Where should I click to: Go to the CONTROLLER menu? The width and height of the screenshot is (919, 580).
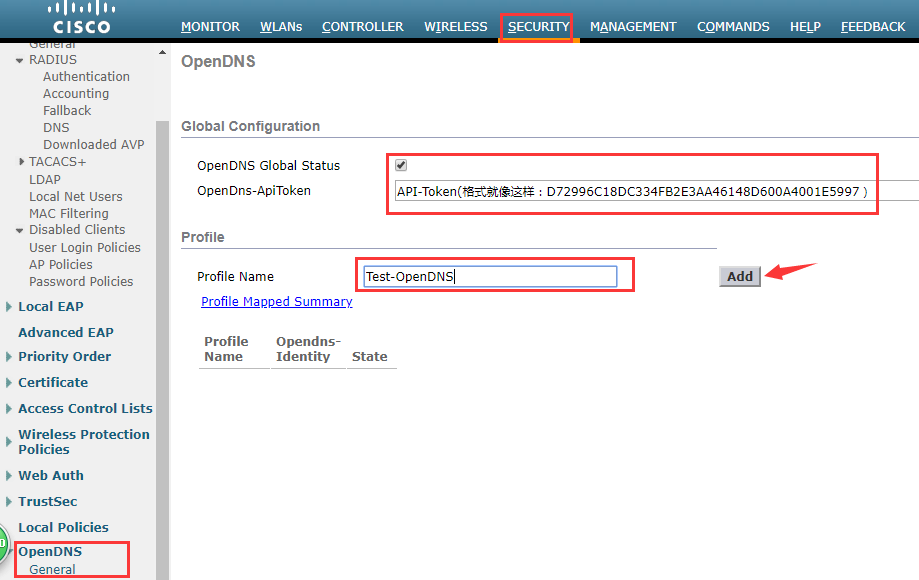coord(363,27)
